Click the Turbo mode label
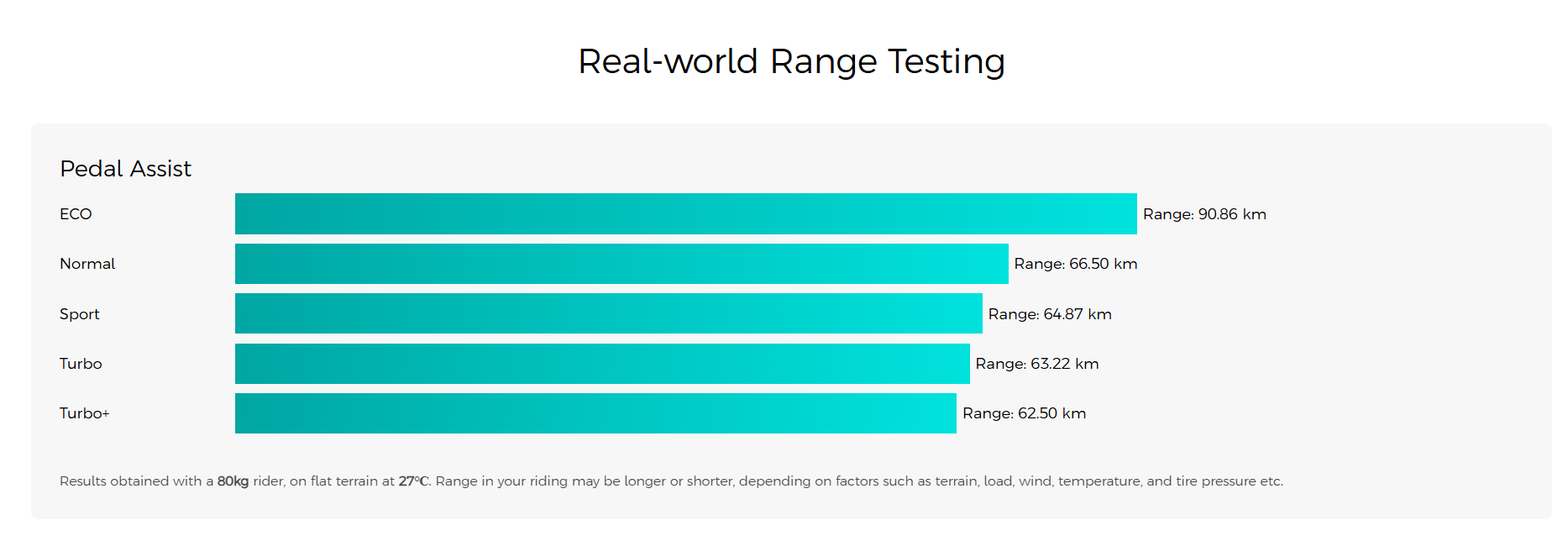Viewport: 1568px width, 557px height. coord(81,364)
